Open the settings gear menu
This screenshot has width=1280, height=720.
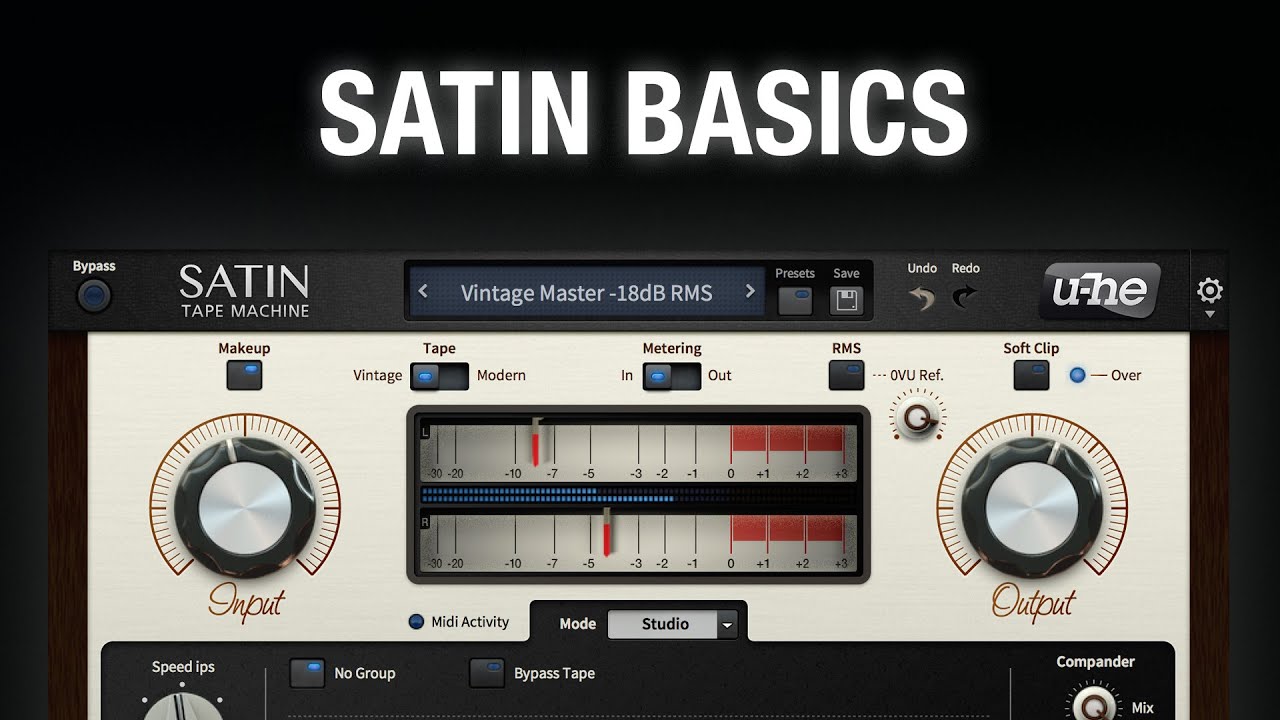(x=1210, y=291)
